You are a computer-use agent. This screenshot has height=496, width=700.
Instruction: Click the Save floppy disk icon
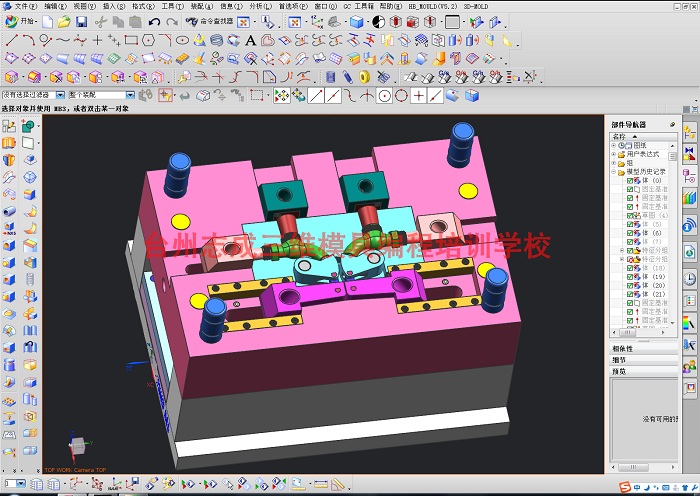point(81,22)
